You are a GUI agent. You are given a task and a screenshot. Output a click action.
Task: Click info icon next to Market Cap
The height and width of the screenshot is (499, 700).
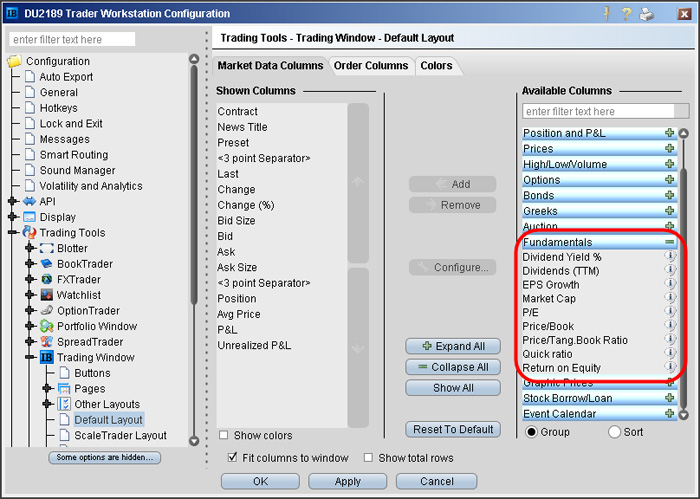click(670, 298)
